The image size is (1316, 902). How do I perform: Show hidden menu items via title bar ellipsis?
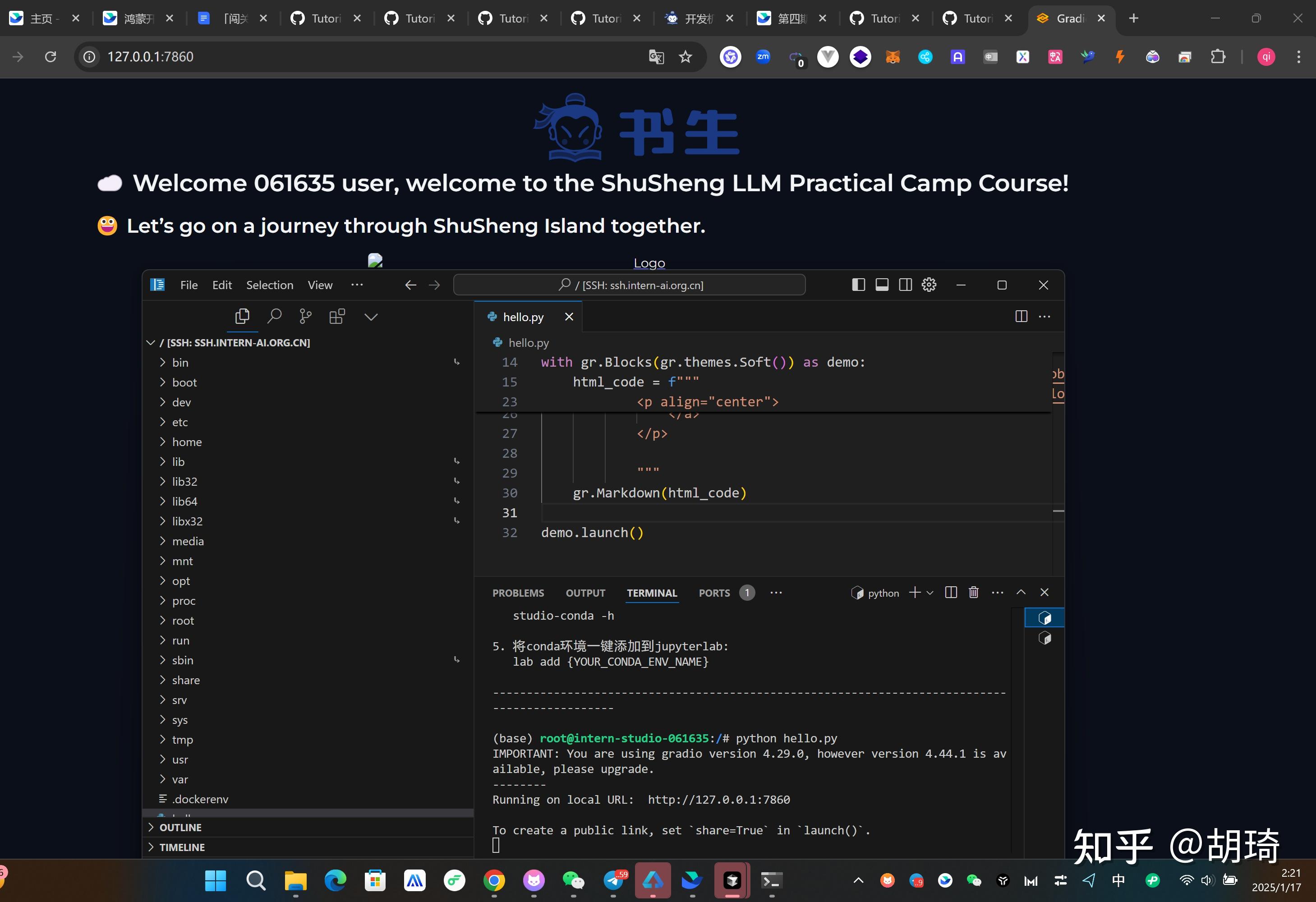tap(357, 285)
